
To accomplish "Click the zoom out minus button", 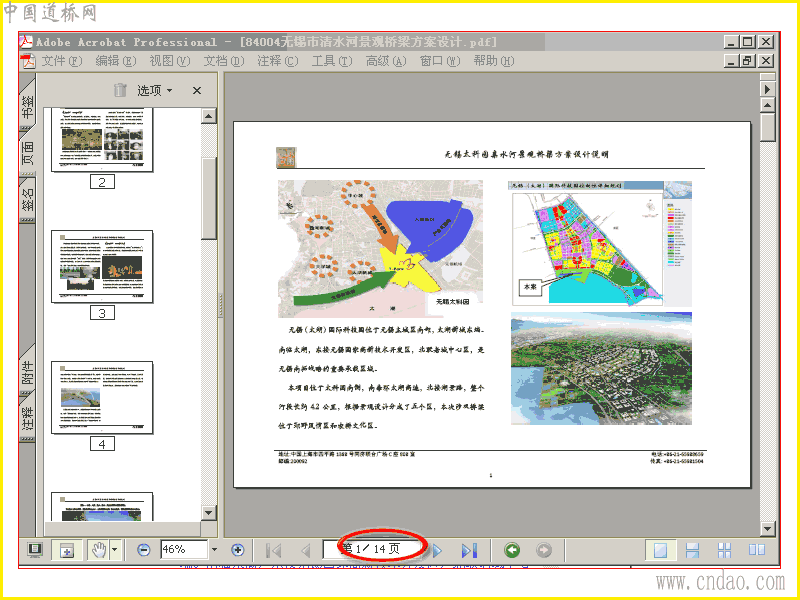I will point(144,550).
